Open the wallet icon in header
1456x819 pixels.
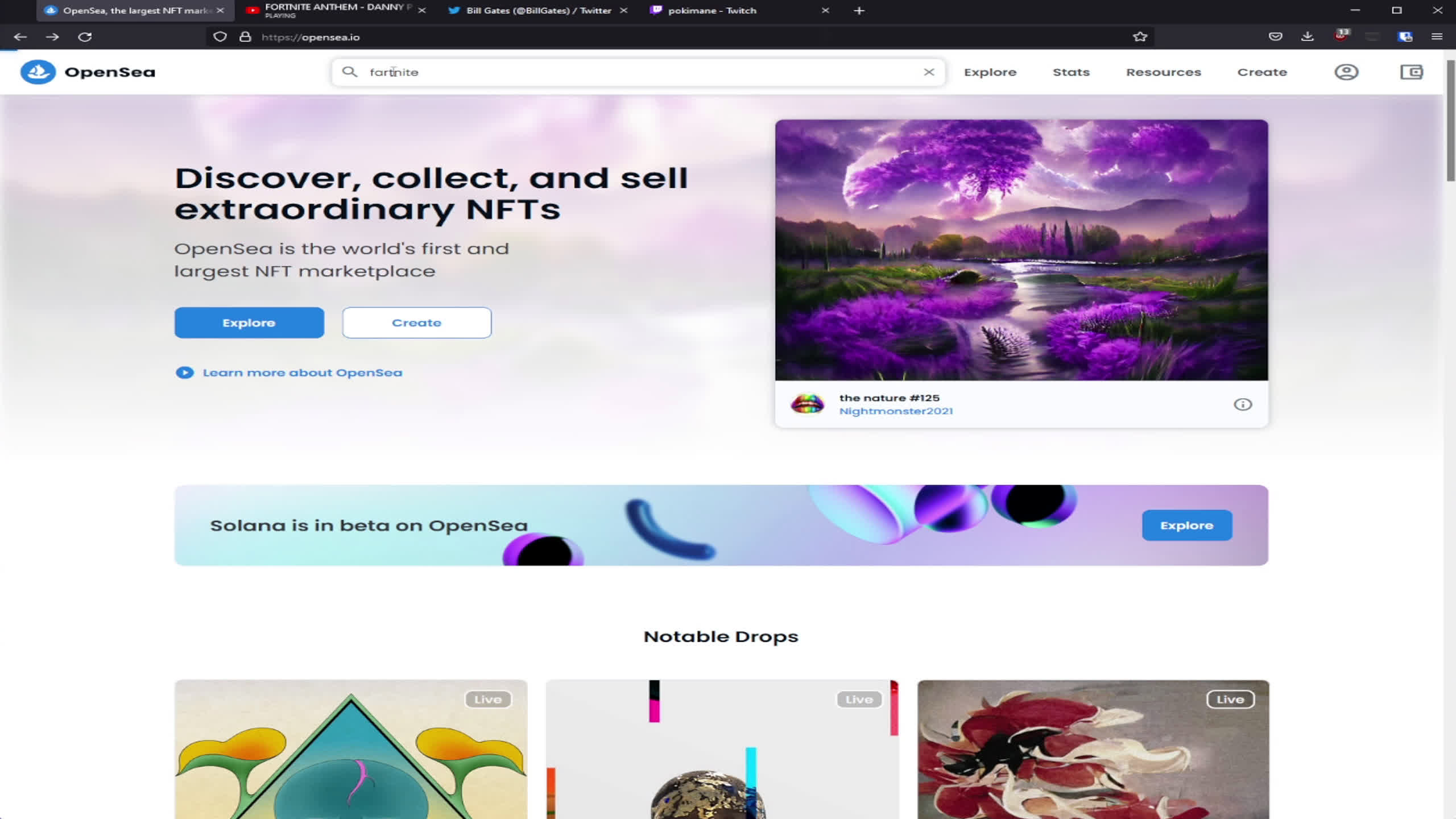click(1411, 72)
